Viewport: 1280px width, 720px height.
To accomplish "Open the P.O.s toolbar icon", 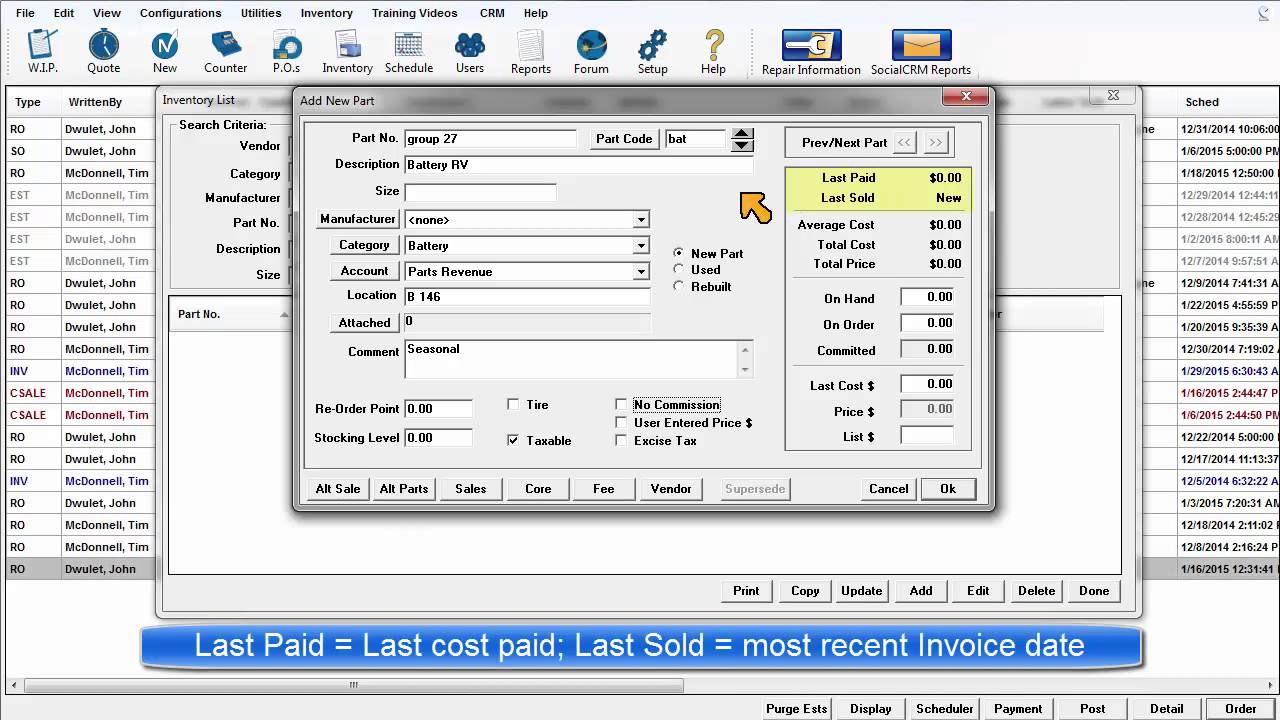I will click(287, 49).
